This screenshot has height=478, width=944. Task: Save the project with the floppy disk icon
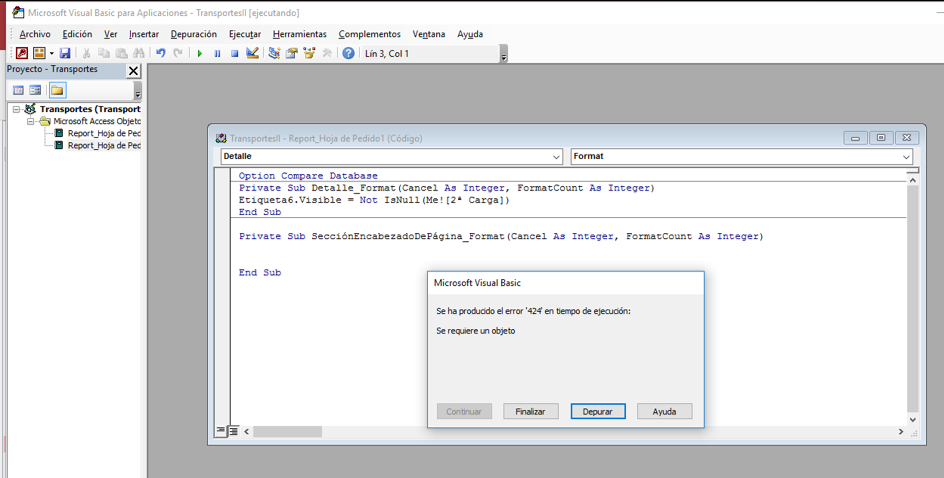(x=65, y=54)
